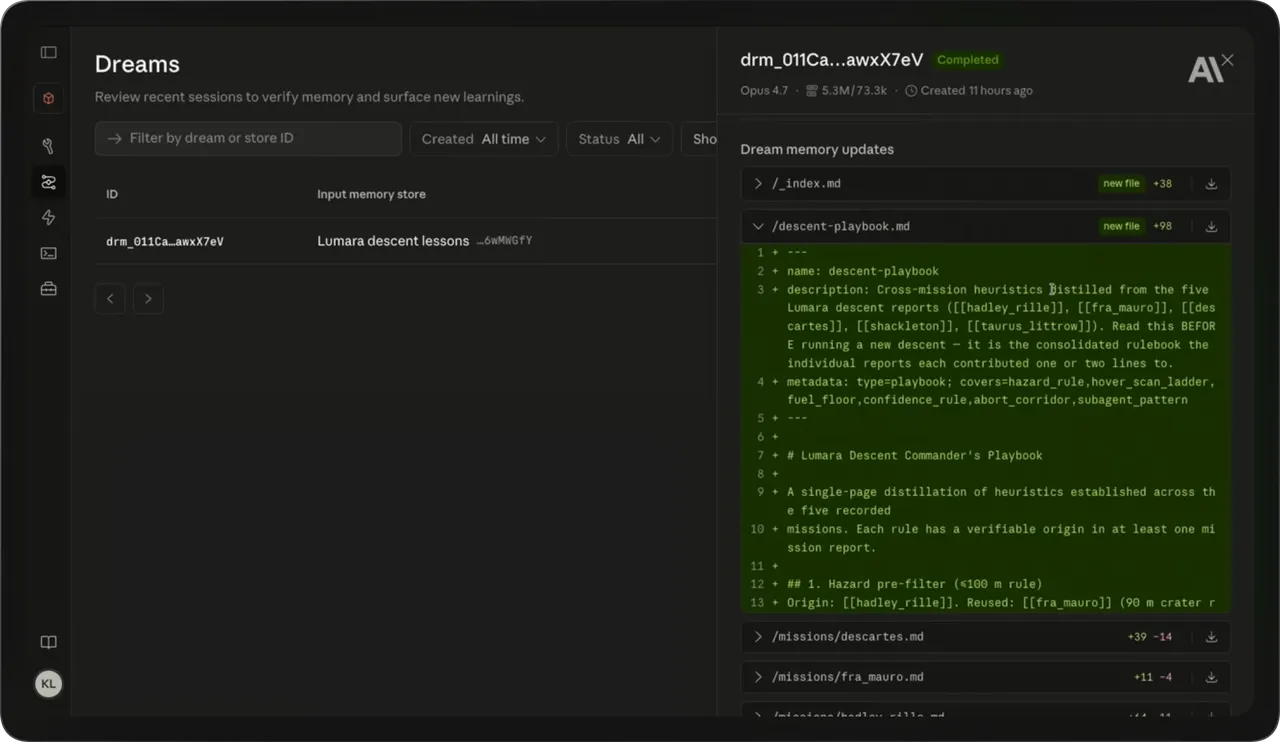Collapse the /descent-playbook.md file diff
This screenshot has width=1280, height=742.
click(759, 227)
